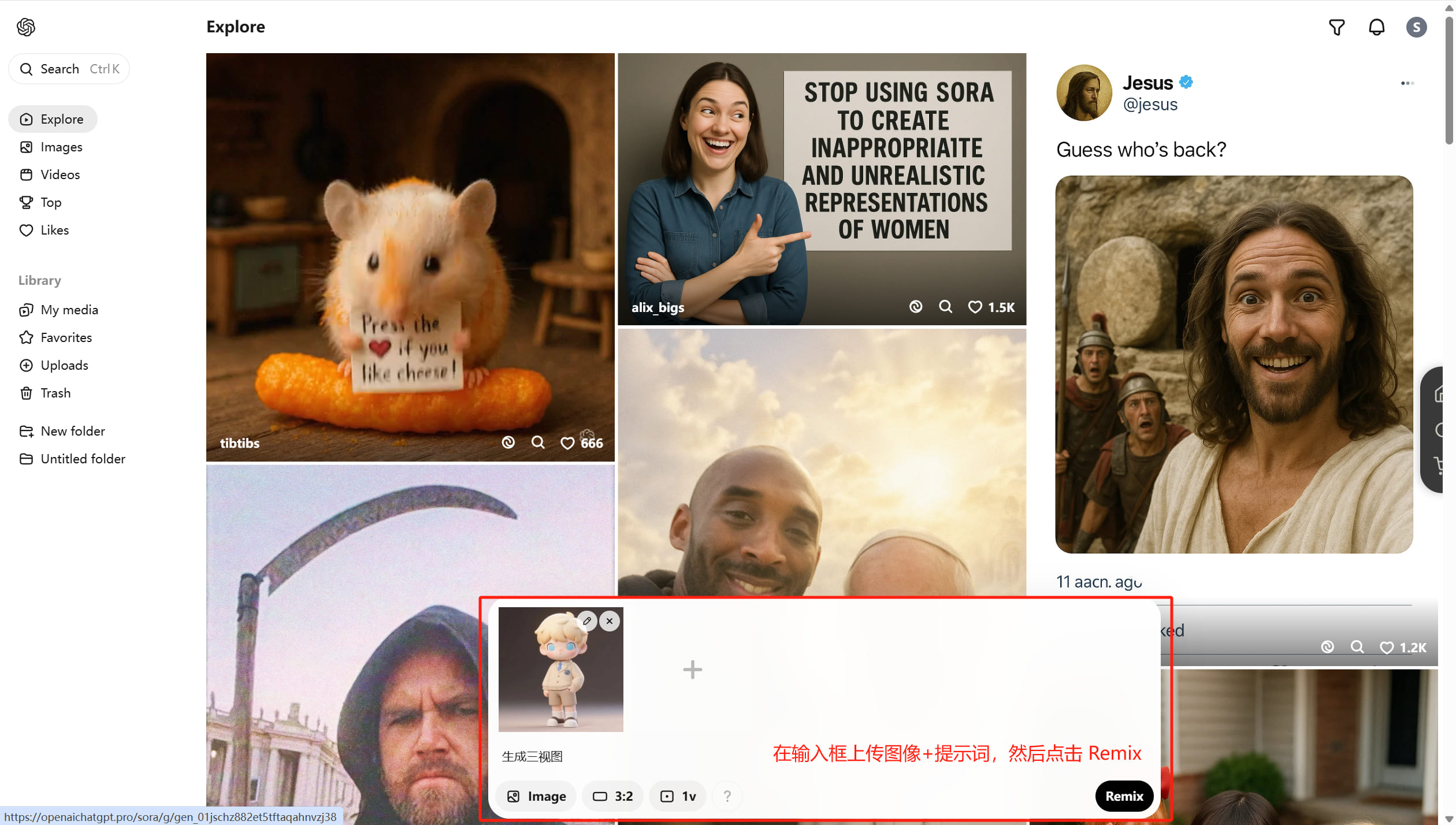Open the Videos section
Screen dimensions: 1456x825
[x=50, y=174]
